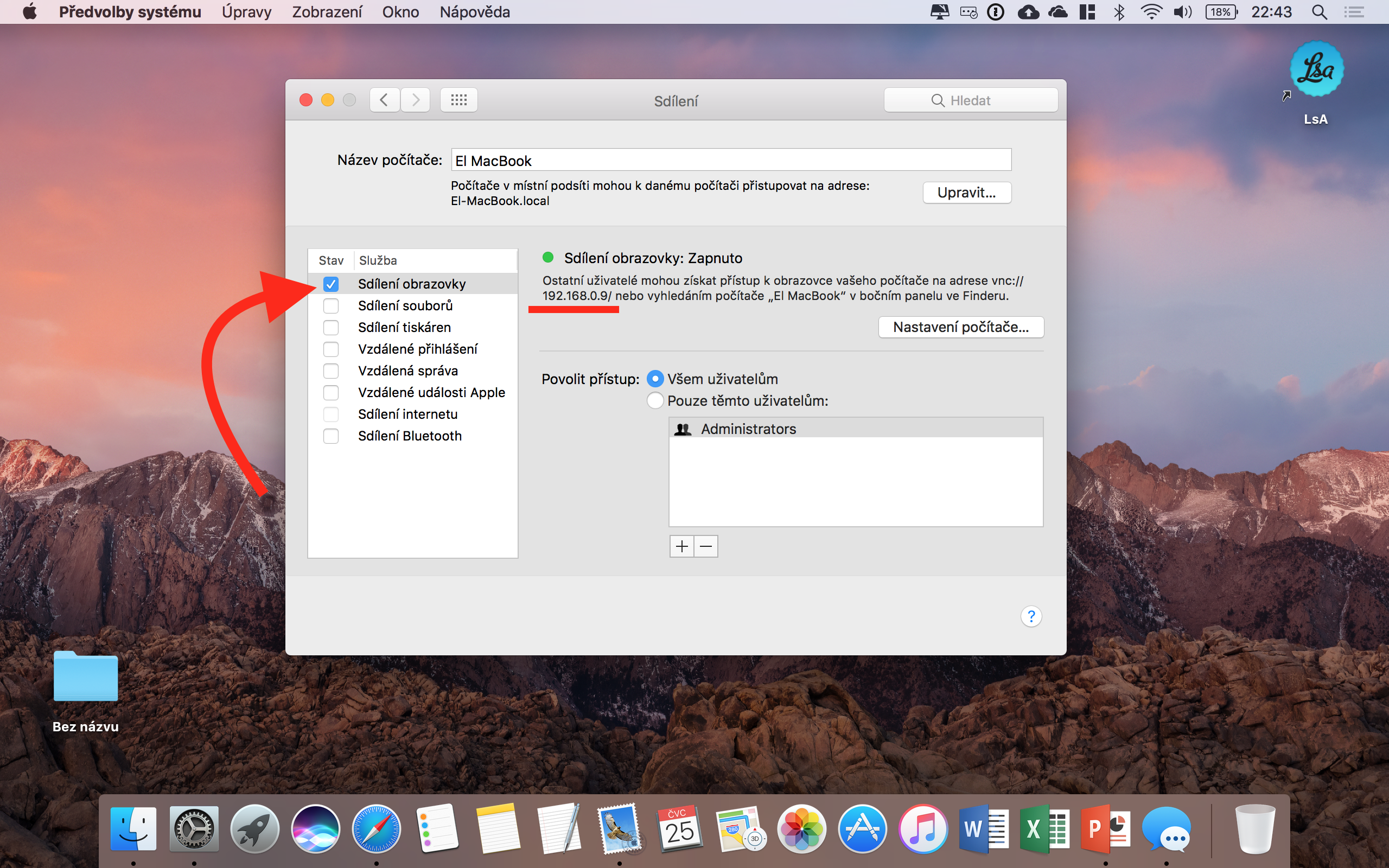The height and width of the screenshot is (868, 1389).
Task: Uncheck Sdílení obrazovky checkbox
Action: coord(330,284)
